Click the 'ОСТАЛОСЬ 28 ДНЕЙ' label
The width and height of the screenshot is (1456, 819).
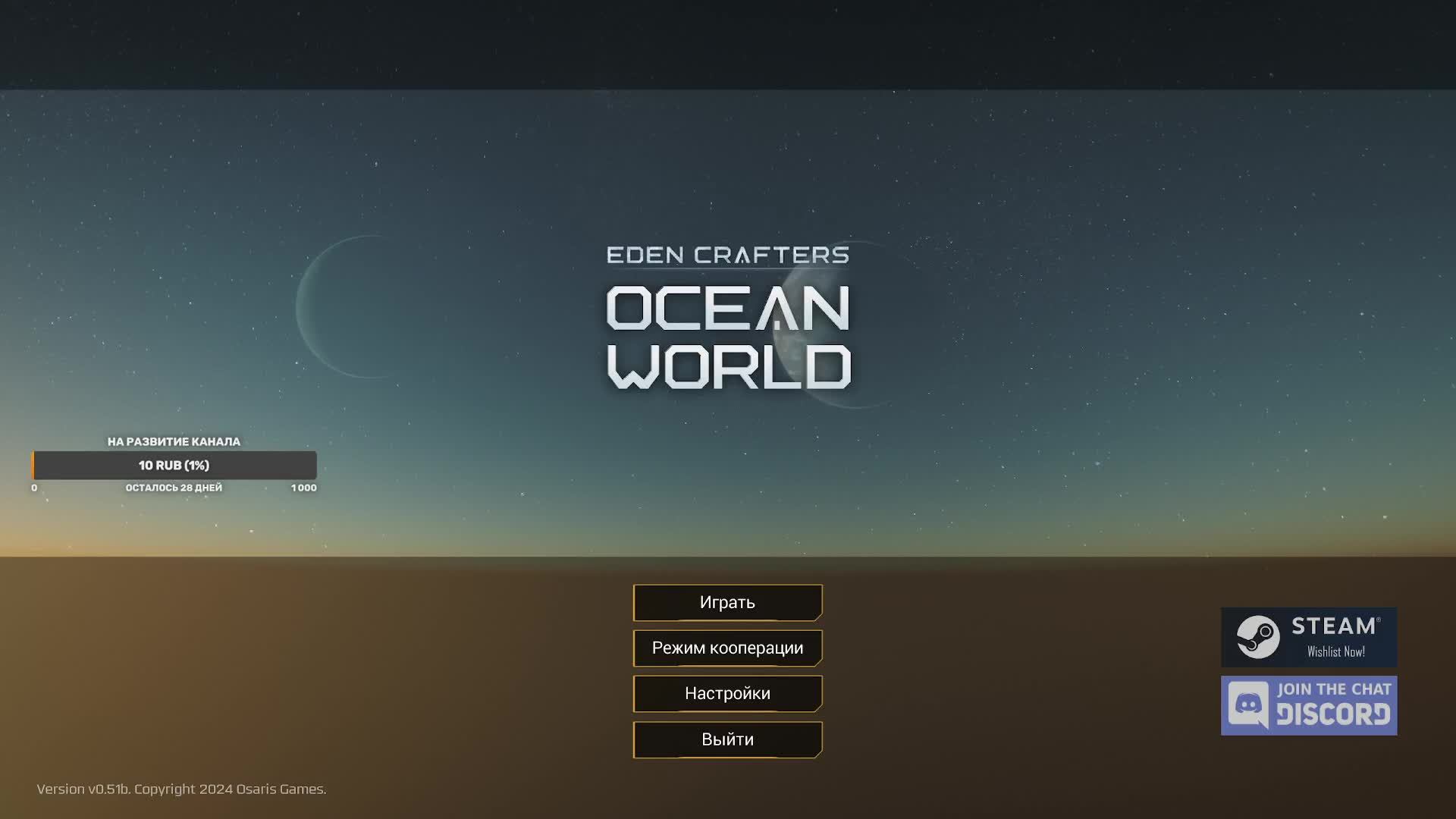[174, 488]
